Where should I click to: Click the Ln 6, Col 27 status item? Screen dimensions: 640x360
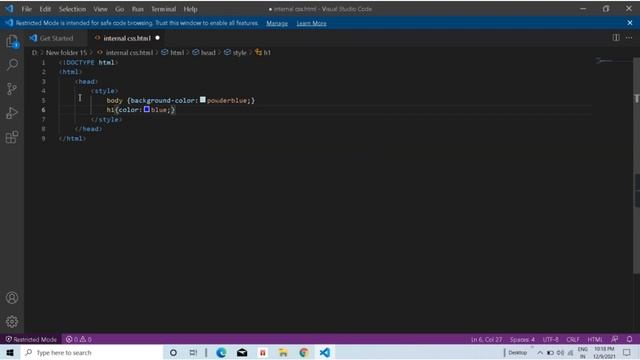[487, 339]
